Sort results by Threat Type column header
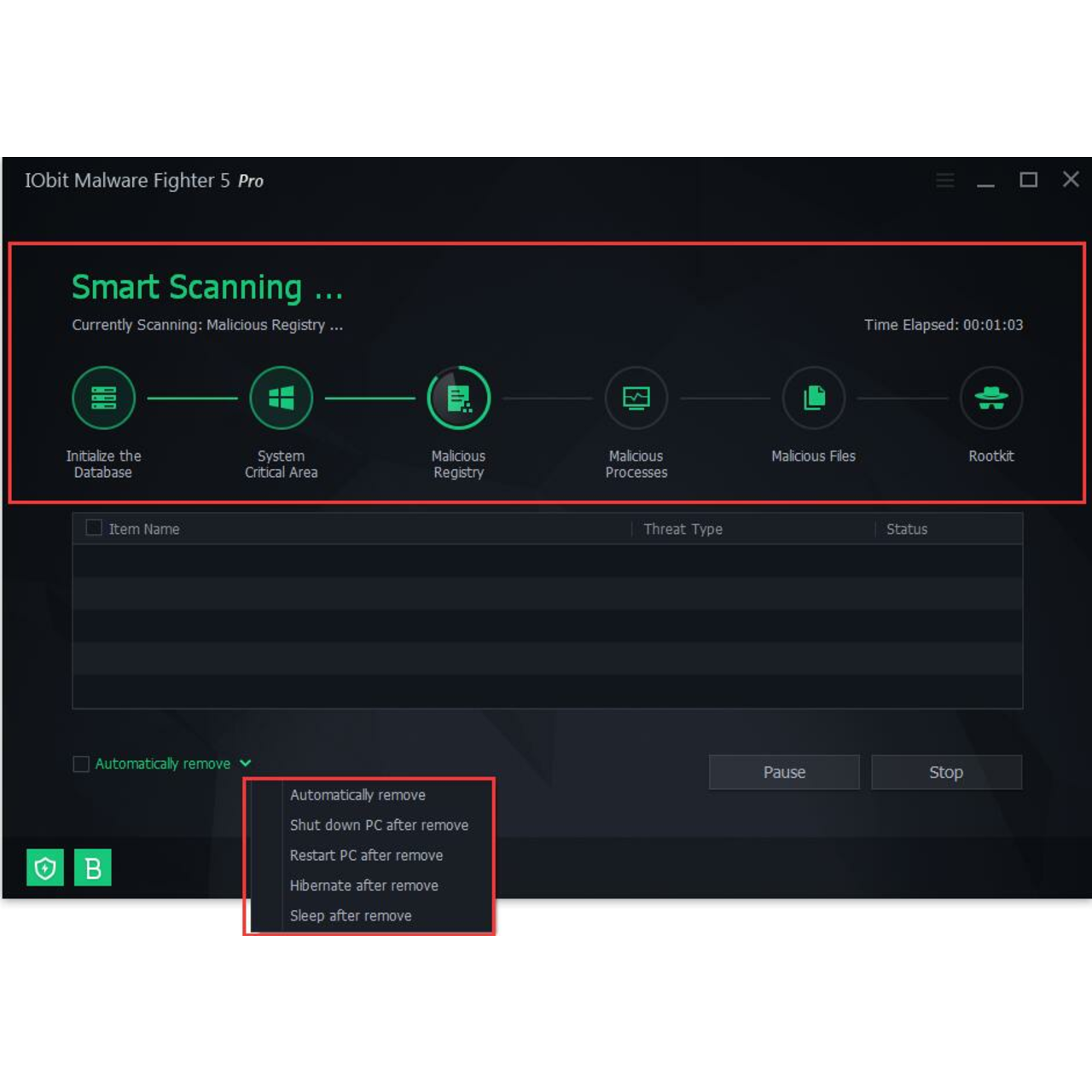 [682, 529]
